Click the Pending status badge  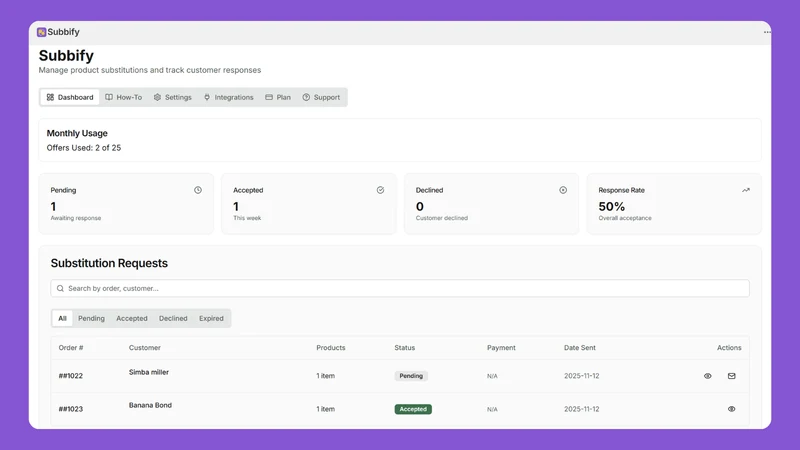[411, 376]
